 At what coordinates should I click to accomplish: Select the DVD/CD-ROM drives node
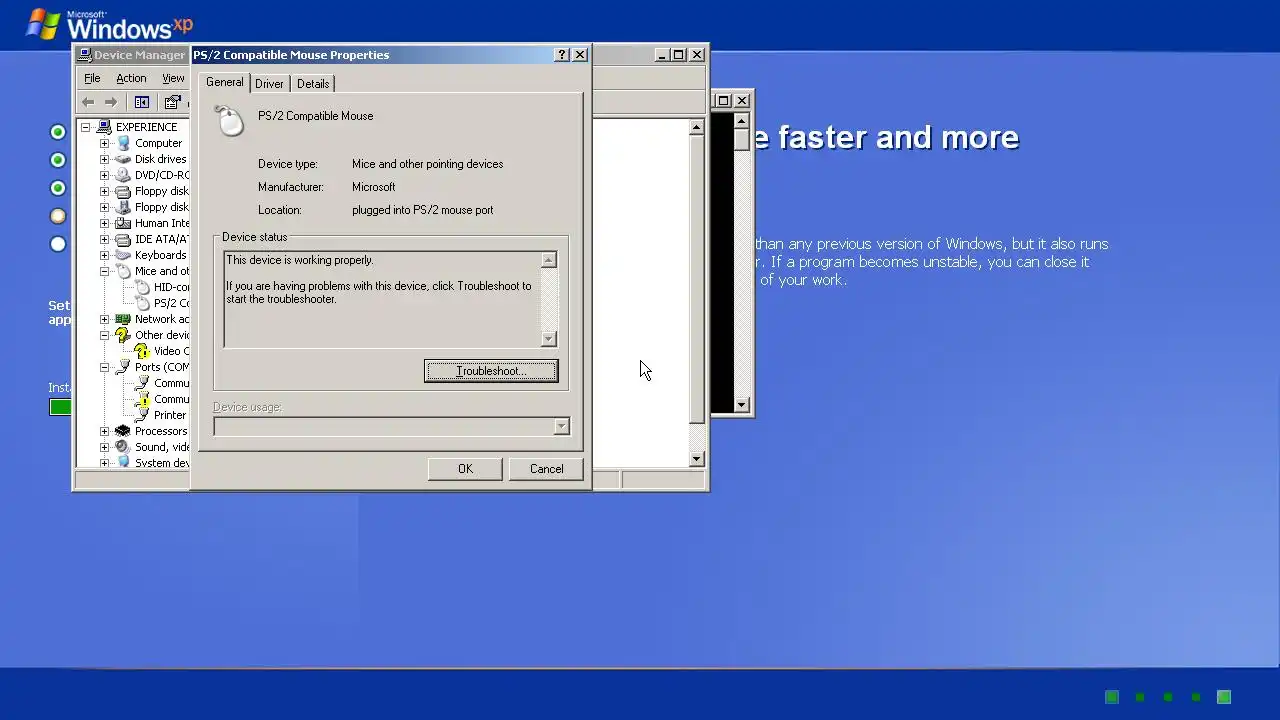162,175
